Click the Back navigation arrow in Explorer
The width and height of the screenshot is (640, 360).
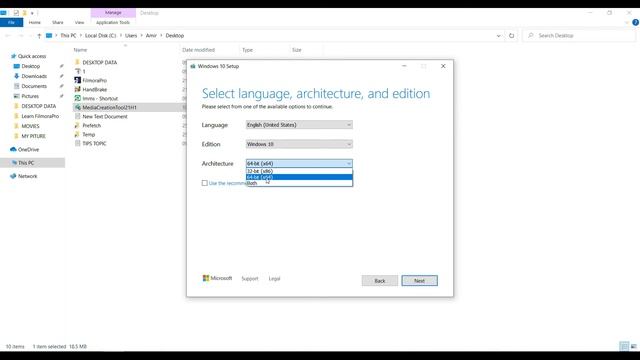(8, 36)
